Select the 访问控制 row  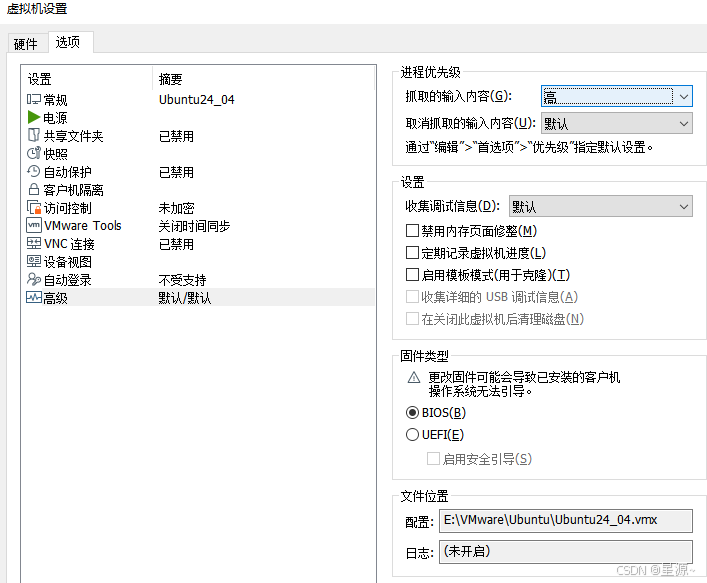pos(198,207)
